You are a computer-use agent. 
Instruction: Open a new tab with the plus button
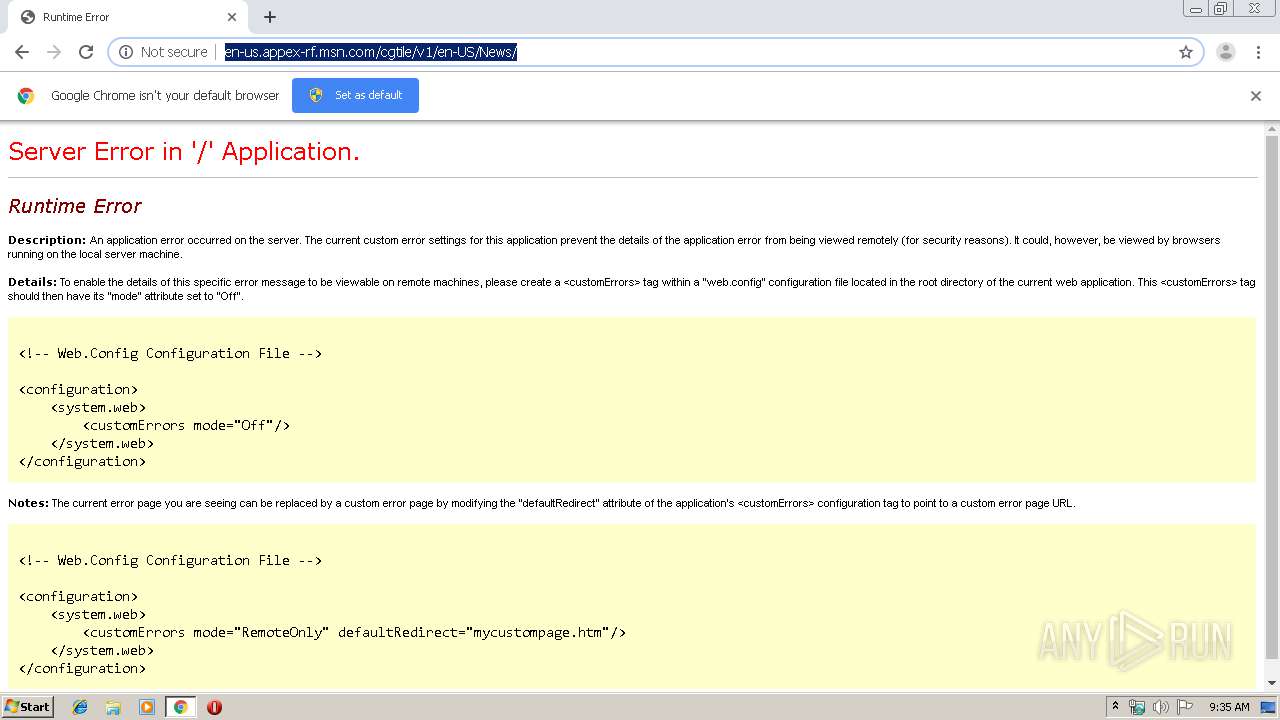click(270, 17)
